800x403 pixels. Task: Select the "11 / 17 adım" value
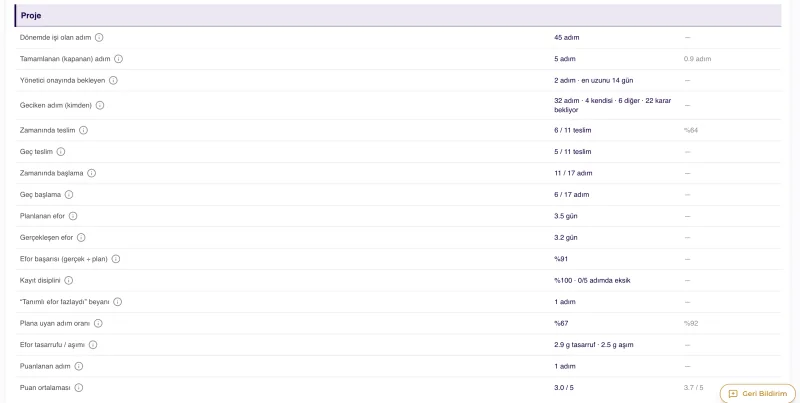coord(573,173)
